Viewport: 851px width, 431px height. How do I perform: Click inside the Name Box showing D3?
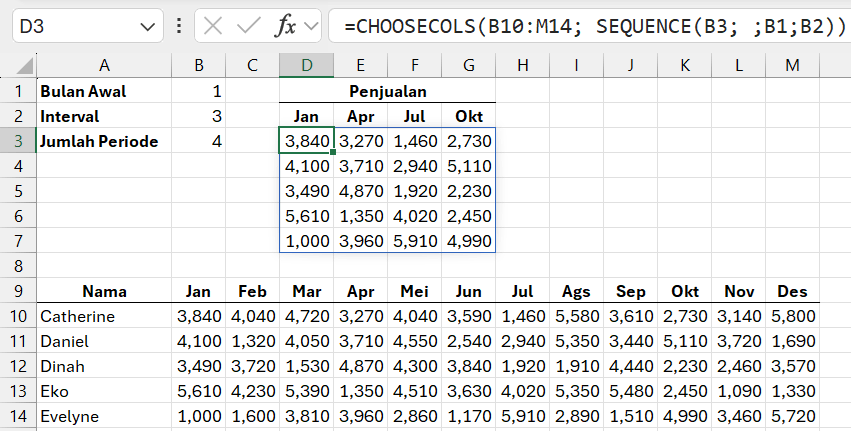click(x=70, y=26)
